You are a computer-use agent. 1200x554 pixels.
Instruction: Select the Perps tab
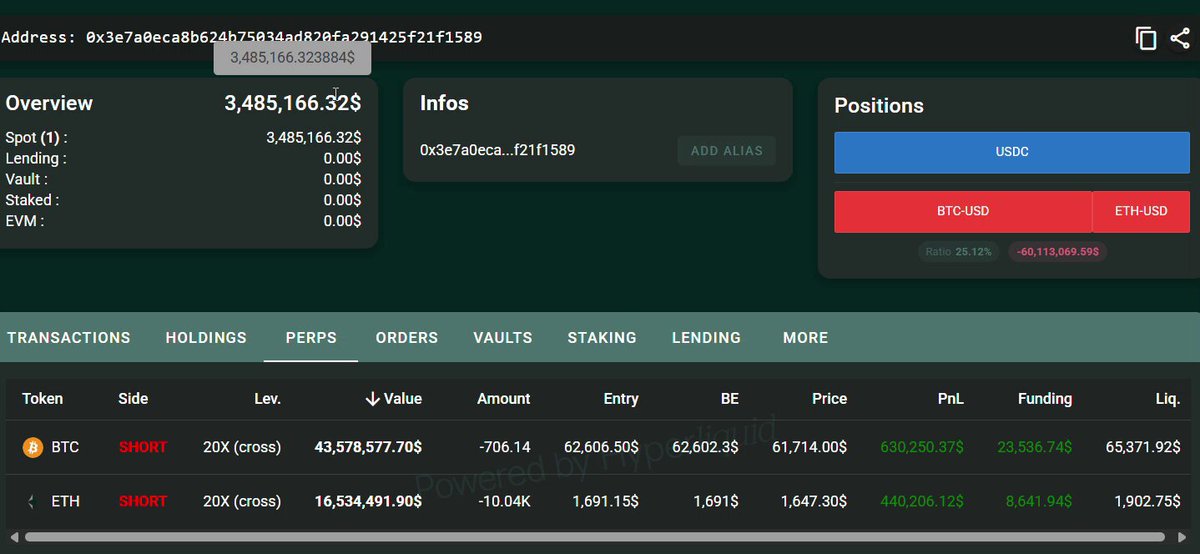[311, 338]
